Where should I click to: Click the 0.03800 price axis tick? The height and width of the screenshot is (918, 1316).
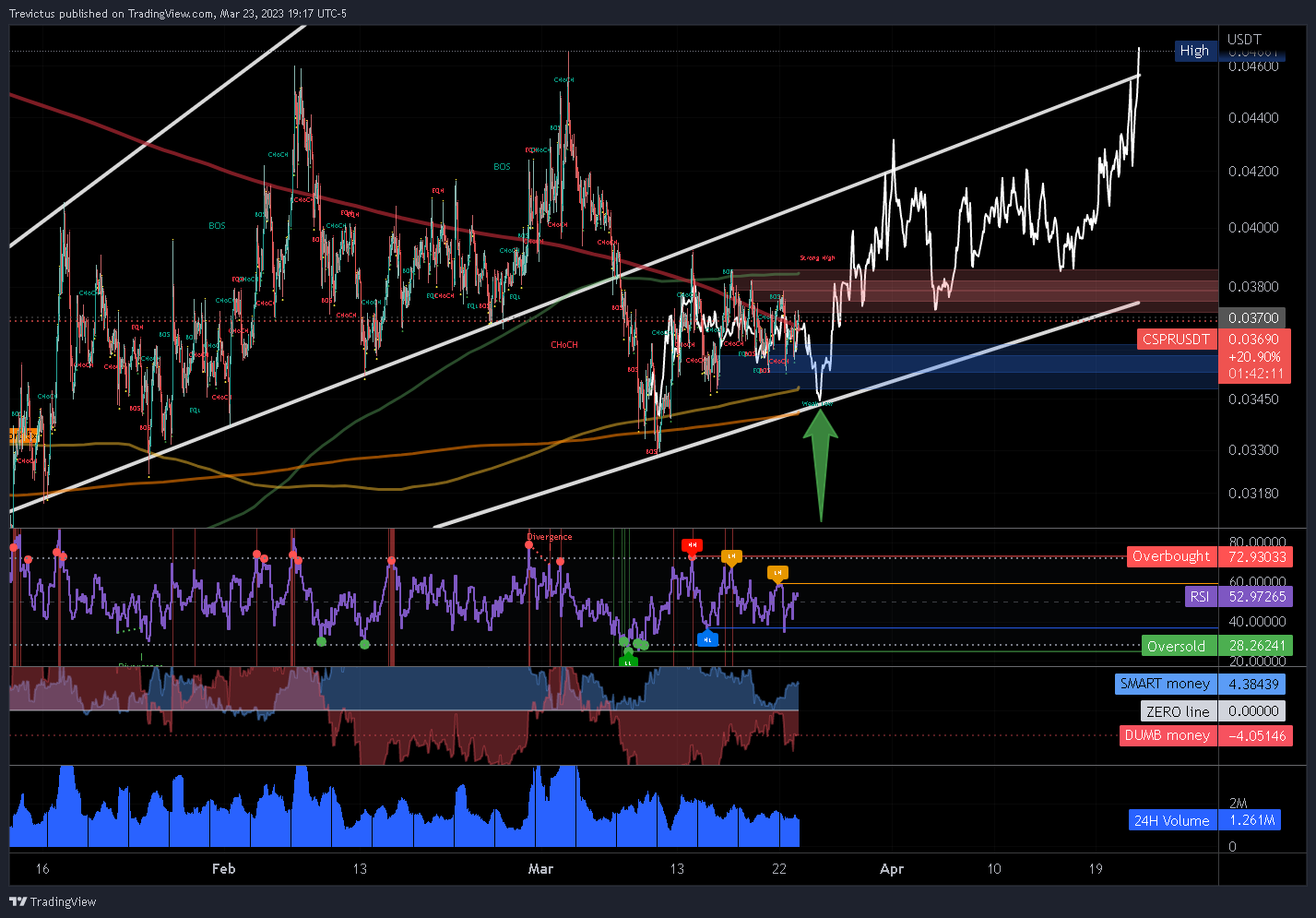[x=1254, y=287]
